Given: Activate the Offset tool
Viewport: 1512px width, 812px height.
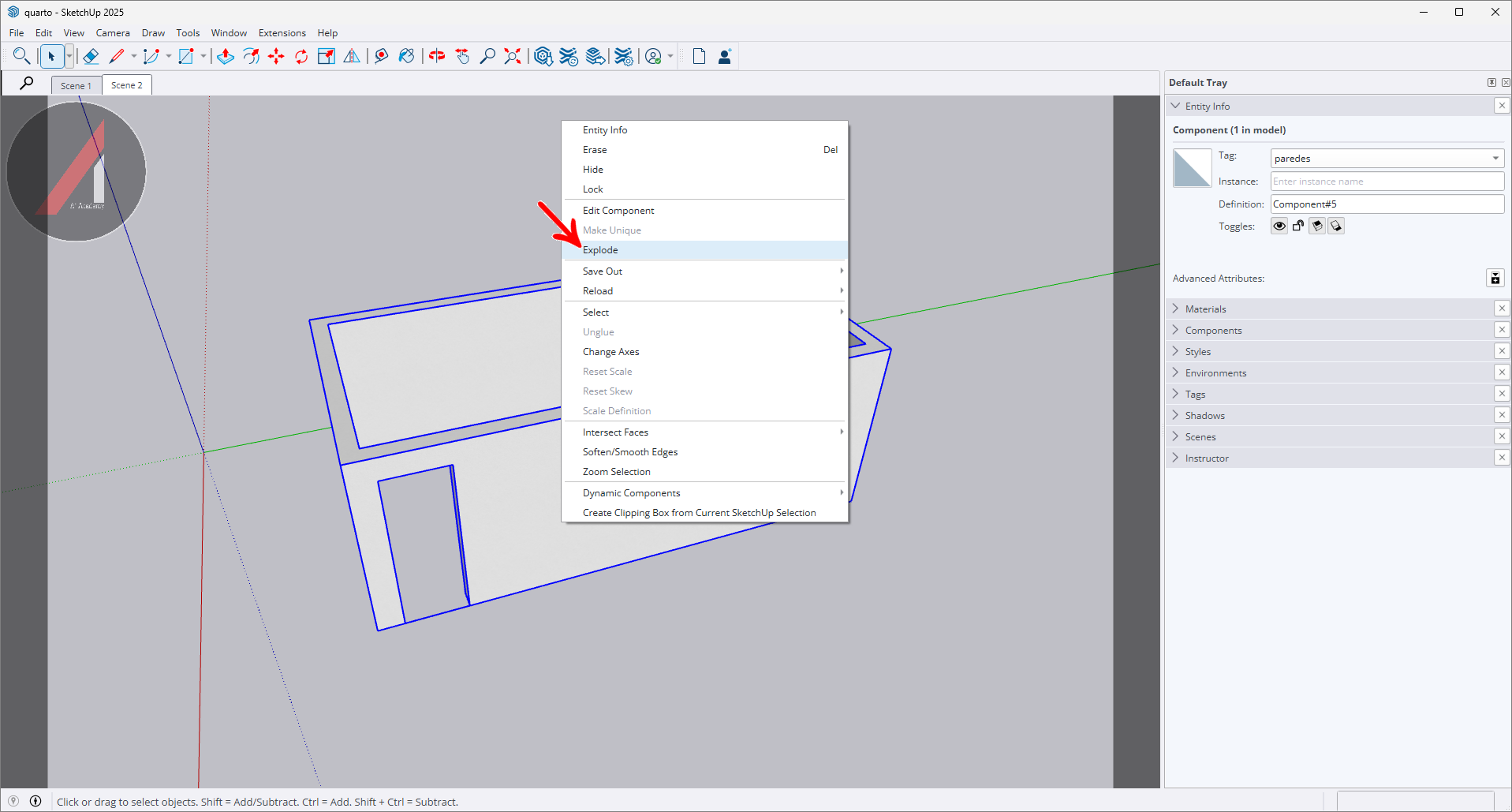Looking at the screenshot, I should [x=251, y=56].
